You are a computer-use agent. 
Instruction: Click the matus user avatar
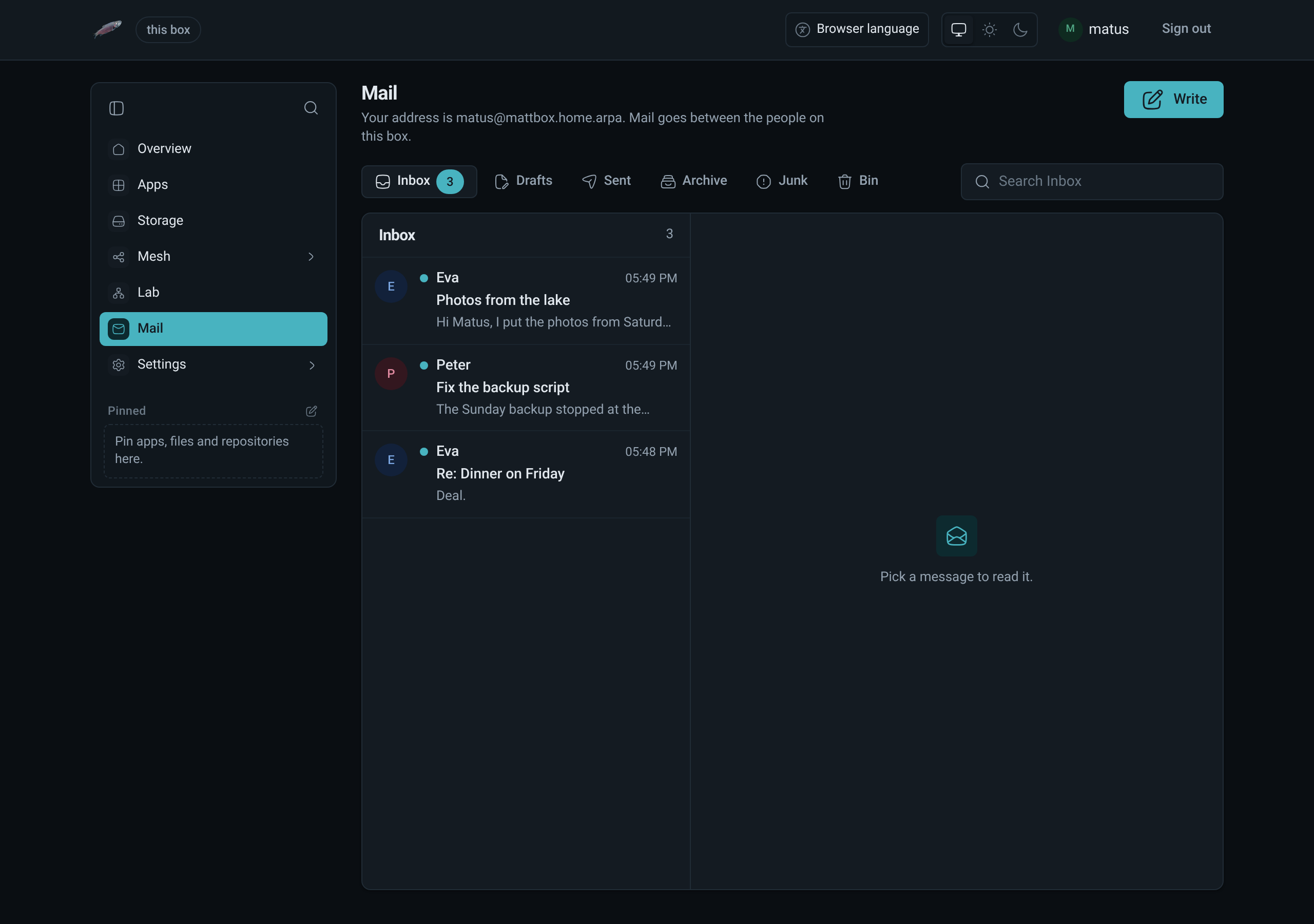[x=1070, y=29]
